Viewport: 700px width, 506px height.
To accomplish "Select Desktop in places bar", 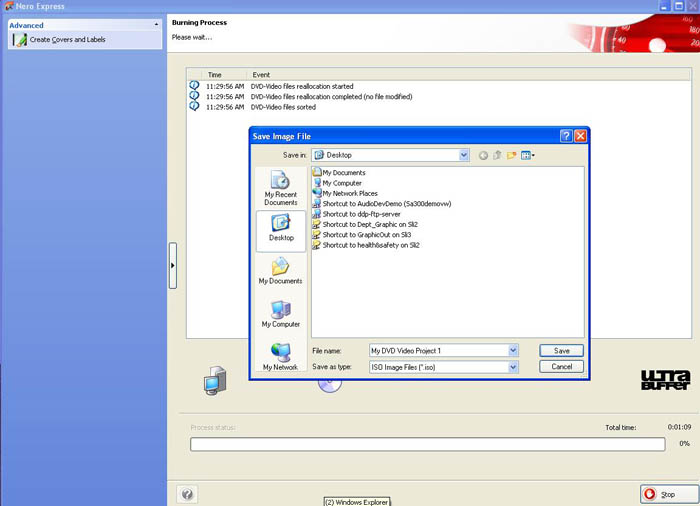I will coord(281,229).
